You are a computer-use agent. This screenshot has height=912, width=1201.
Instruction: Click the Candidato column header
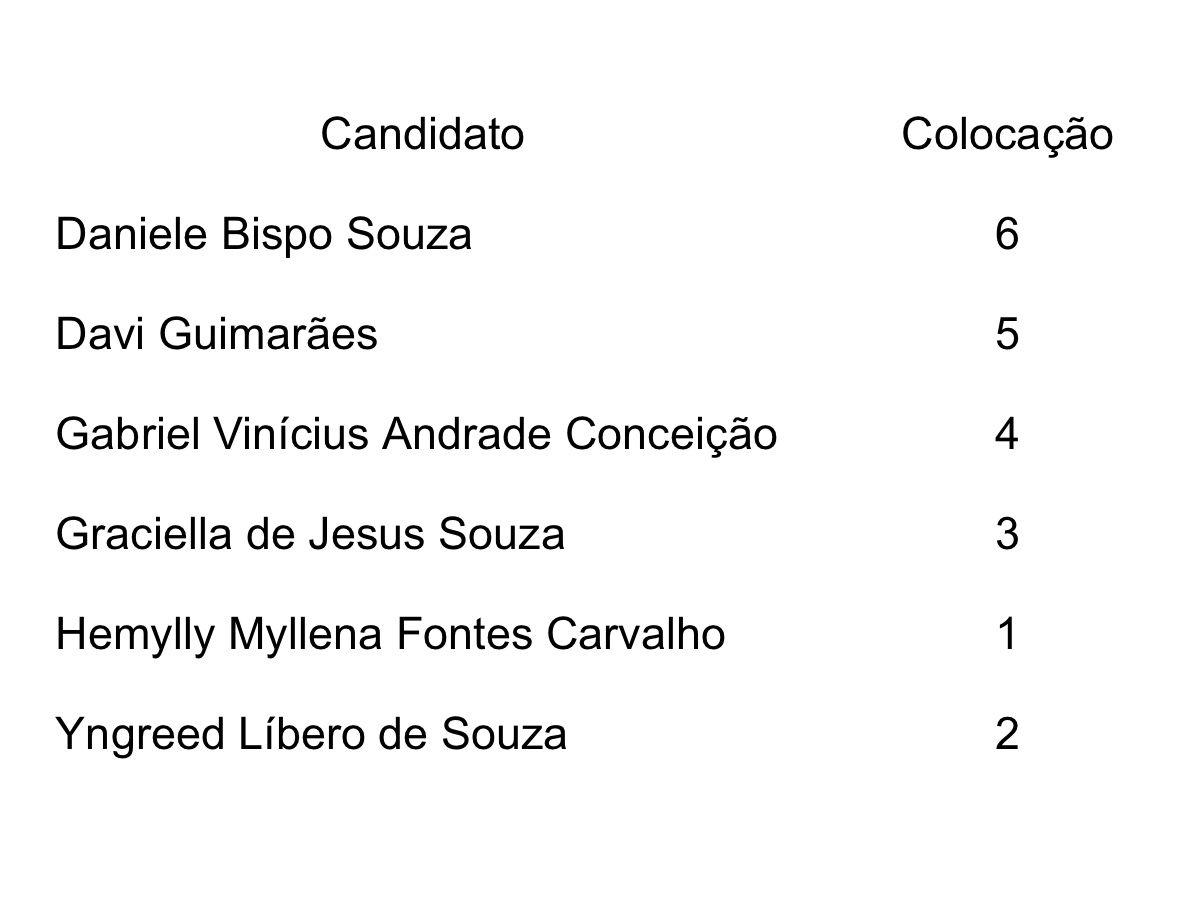(x=422, y=135)
